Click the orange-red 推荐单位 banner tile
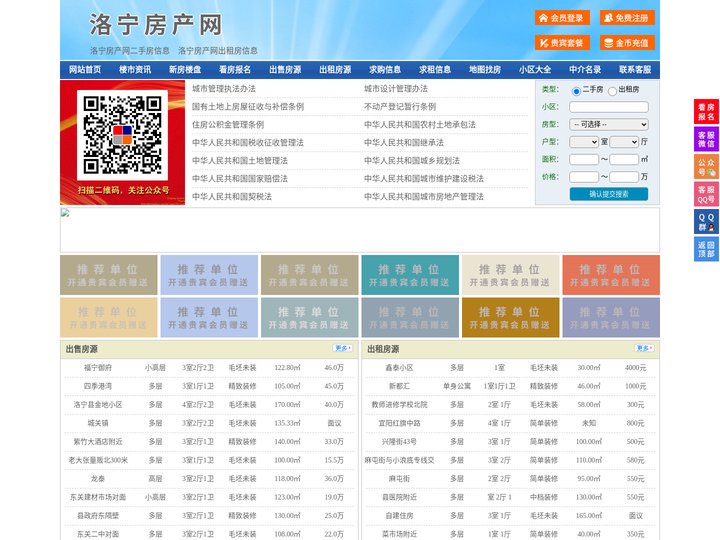The height and width of the screenshot is (540, 720). point(611,275)
